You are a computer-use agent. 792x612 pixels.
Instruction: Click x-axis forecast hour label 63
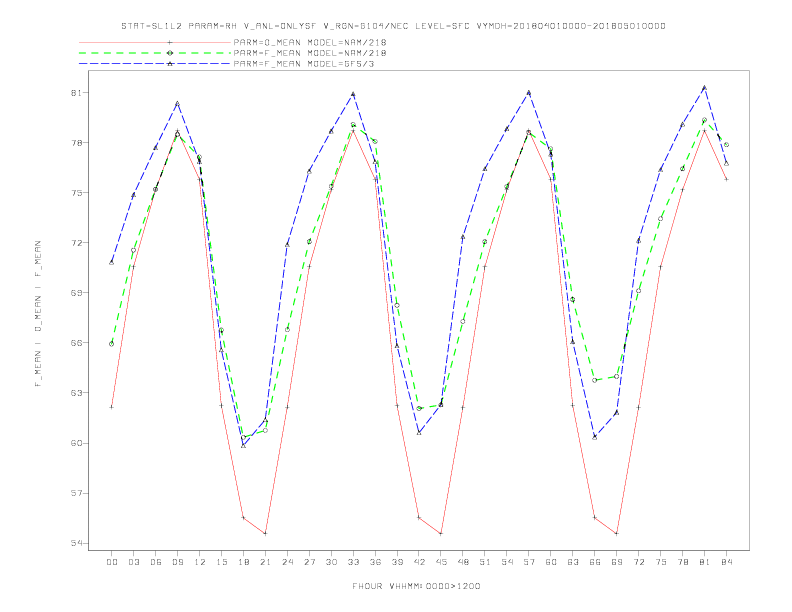tap(573, 562)
